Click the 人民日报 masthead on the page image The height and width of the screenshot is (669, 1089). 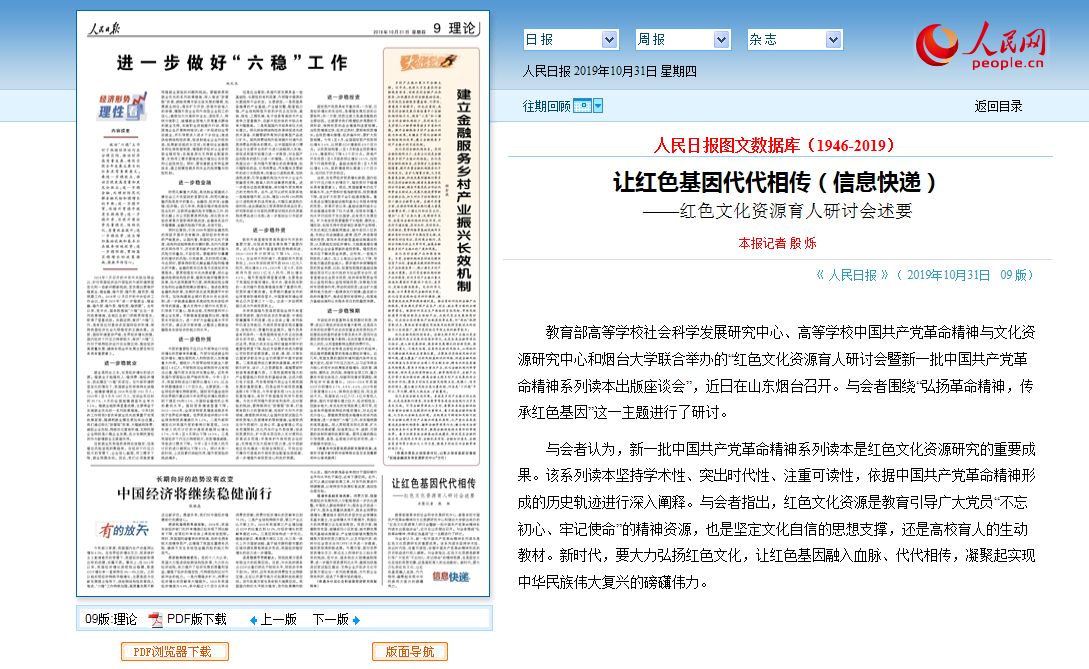click(105, 27)
